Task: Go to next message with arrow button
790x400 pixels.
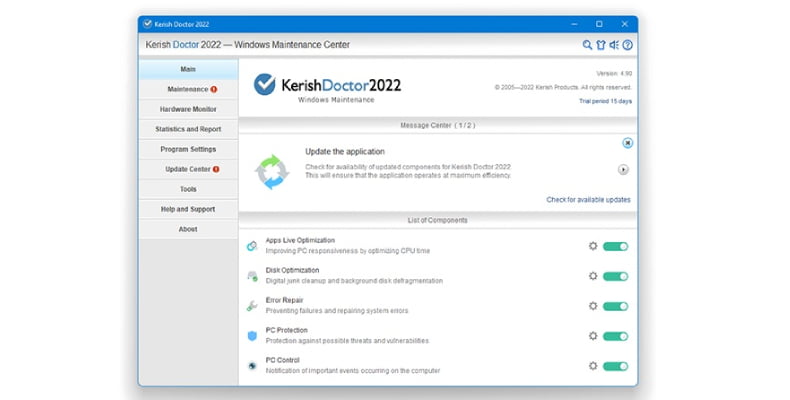Action: [623, 170]
